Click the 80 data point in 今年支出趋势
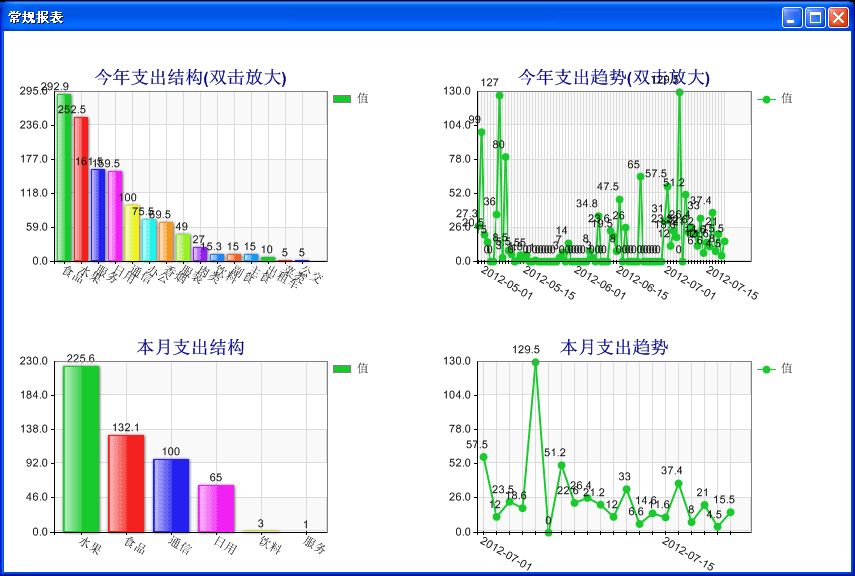This screenshot has width=855, height=576. click(505, 157)
